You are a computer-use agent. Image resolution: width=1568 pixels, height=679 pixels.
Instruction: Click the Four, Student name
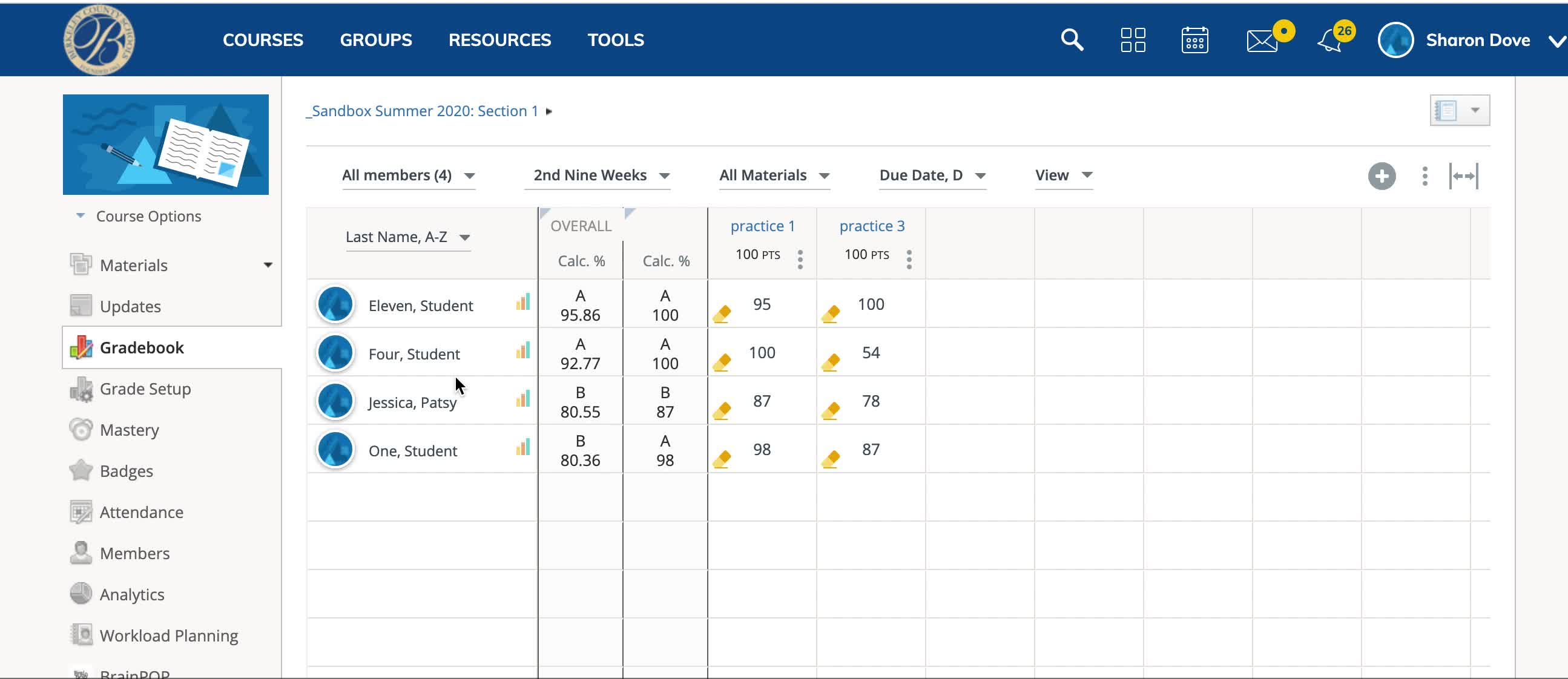[x=414, y=354]
